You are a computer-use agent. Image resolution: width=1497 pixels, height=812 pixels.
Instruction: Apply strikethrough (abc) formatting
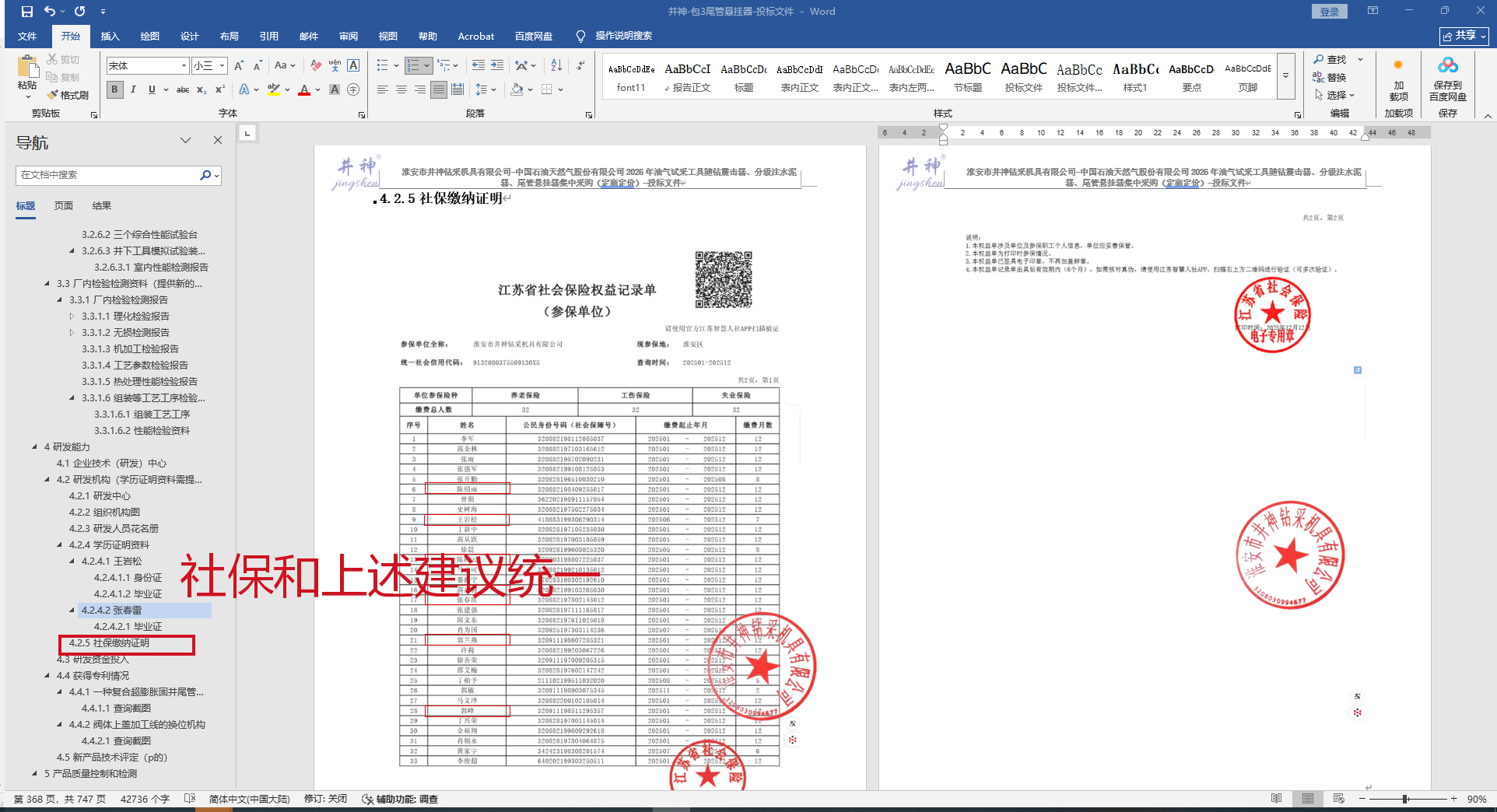pyautogui.click(x=183, y=89)
